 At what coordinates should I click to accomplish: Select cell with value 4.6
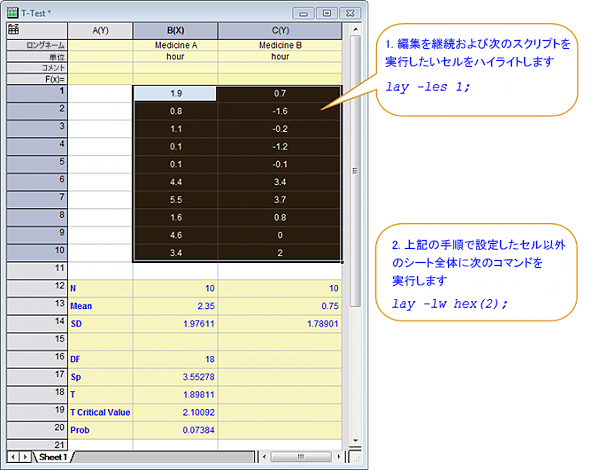[176, 235]
